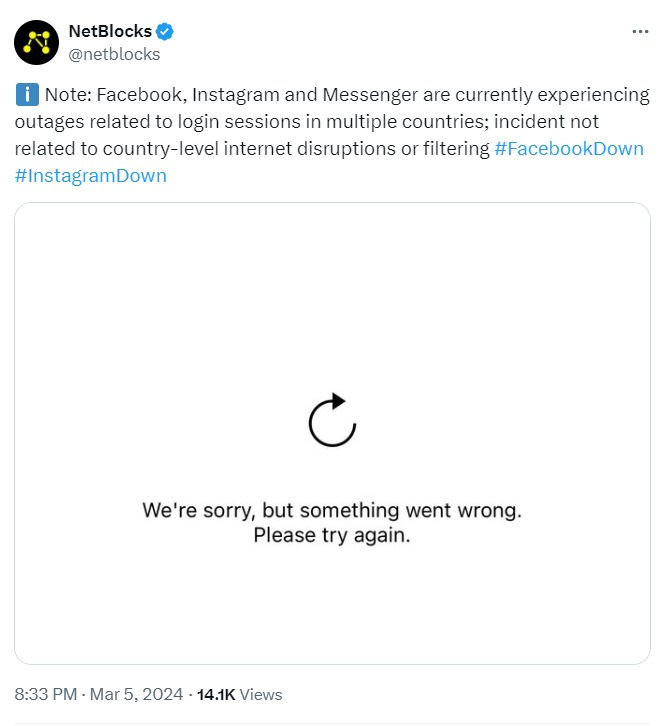This screenshot has width=666, height=726.
Task: Click the Mar 5, 2024 date
Action: tap(138, 694)
